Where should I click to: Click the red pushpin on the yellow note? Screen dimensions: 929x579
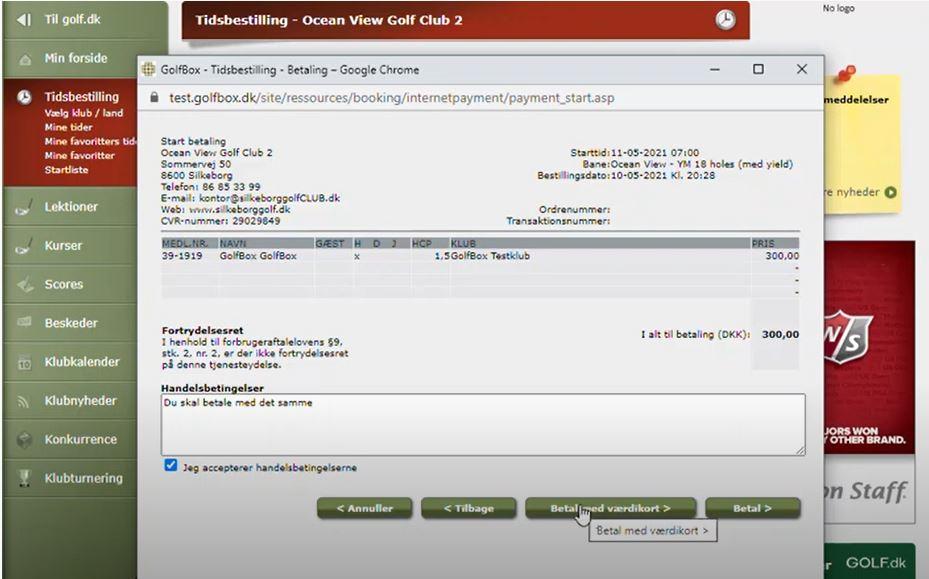(x=845, y=75)
